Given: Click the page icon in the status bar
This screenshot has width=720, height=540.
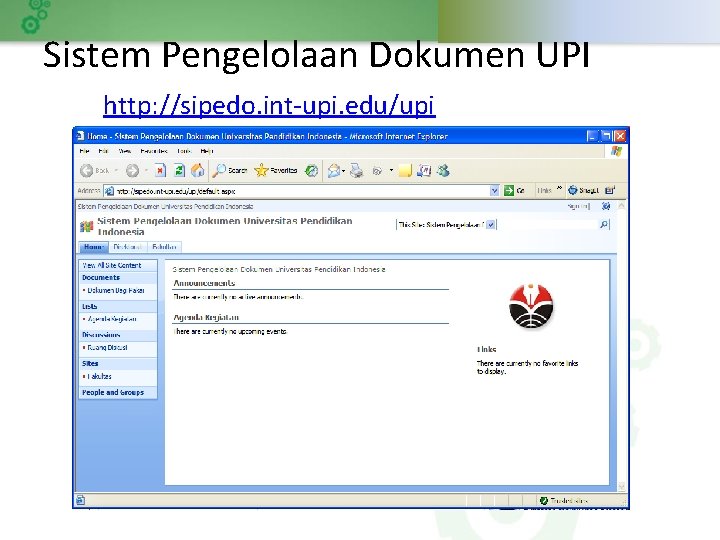Looking at the screenshot, I should pyautogui.click(x=80, y=500).
